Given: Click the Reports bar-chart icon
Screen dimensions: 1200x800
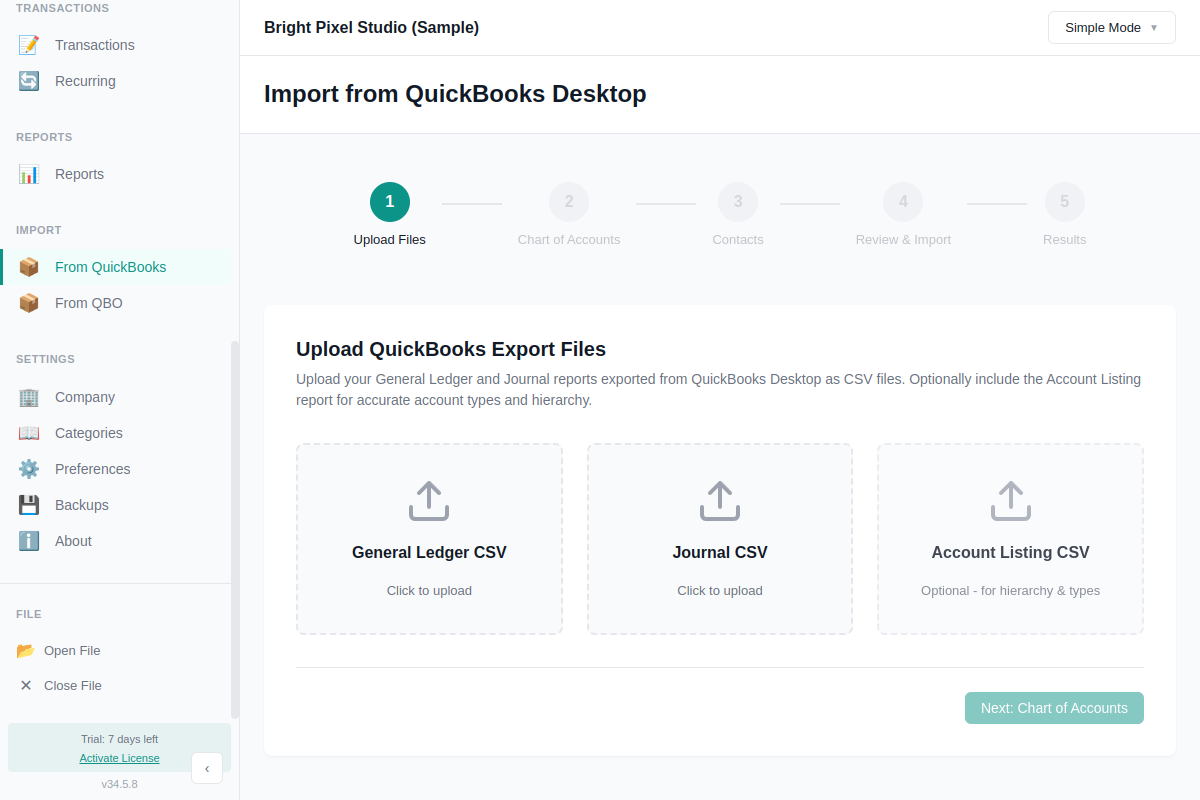Looking at the screenshot, I should tap(27, 173).
